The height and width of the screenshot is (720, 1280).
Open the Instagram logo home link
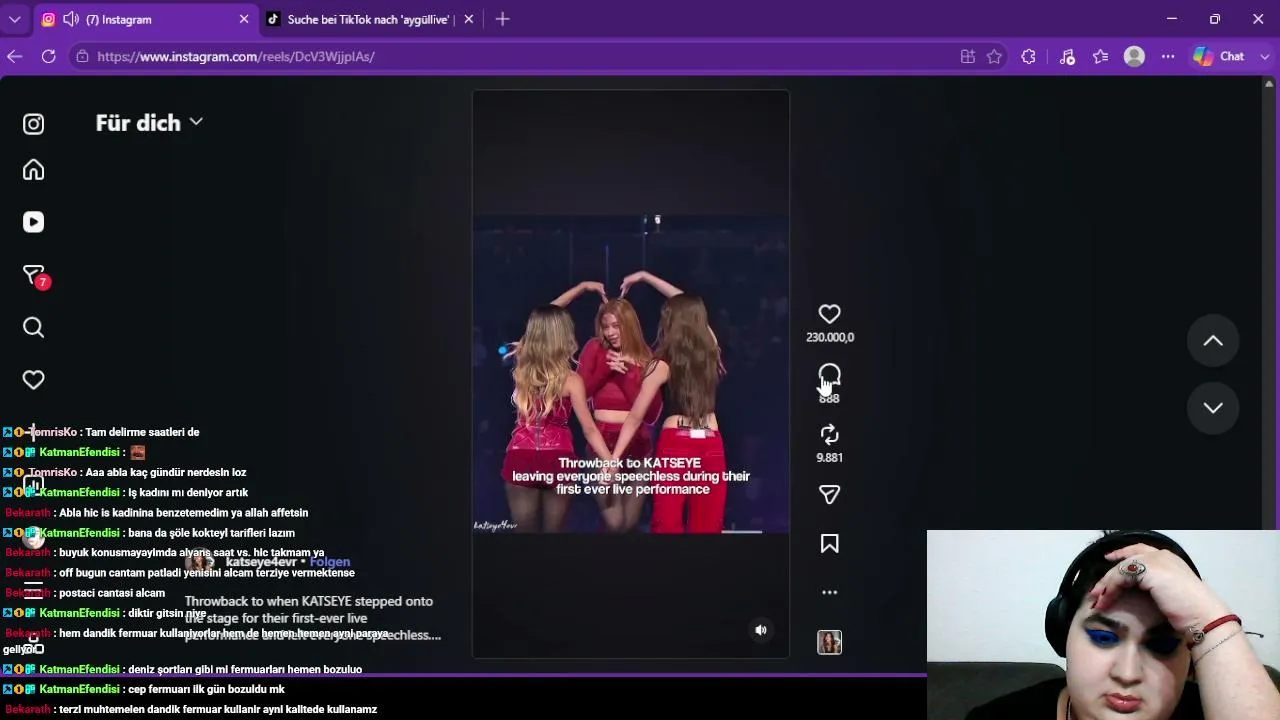click(33, 124)
